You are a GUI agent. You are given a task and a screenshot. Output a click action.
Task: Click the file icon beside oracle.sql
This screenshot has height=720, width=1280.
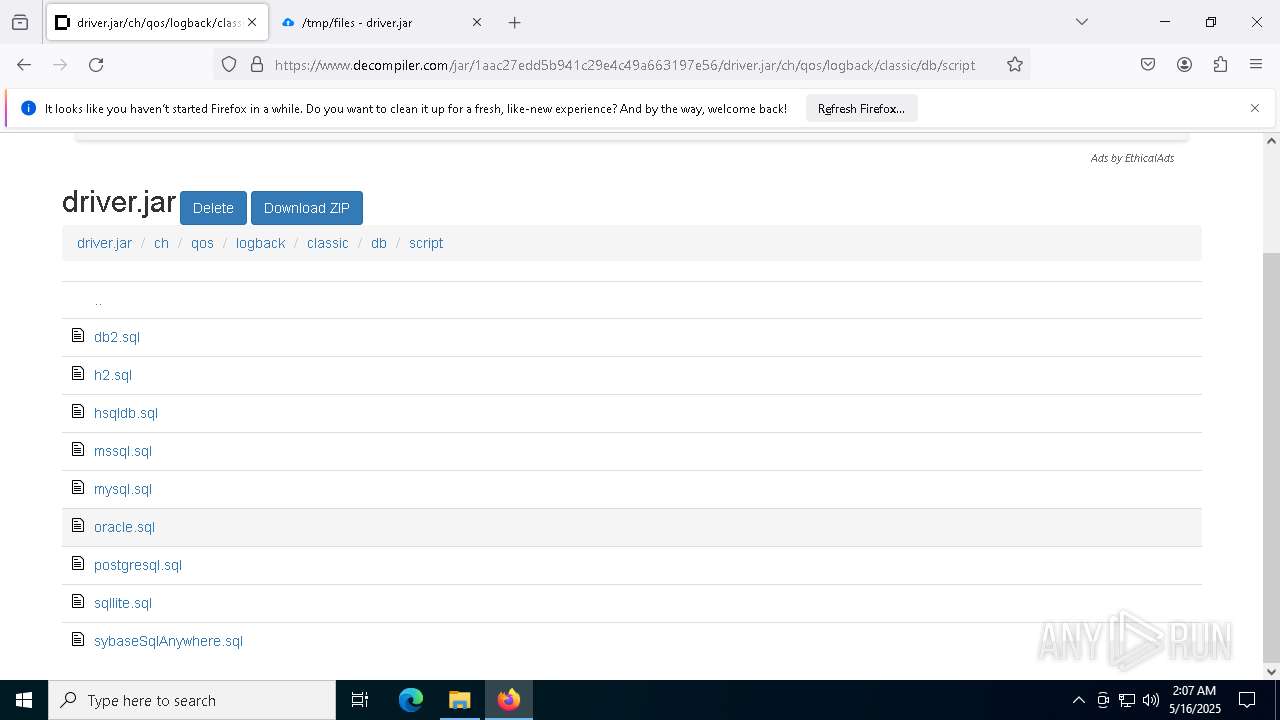[78, 525]
